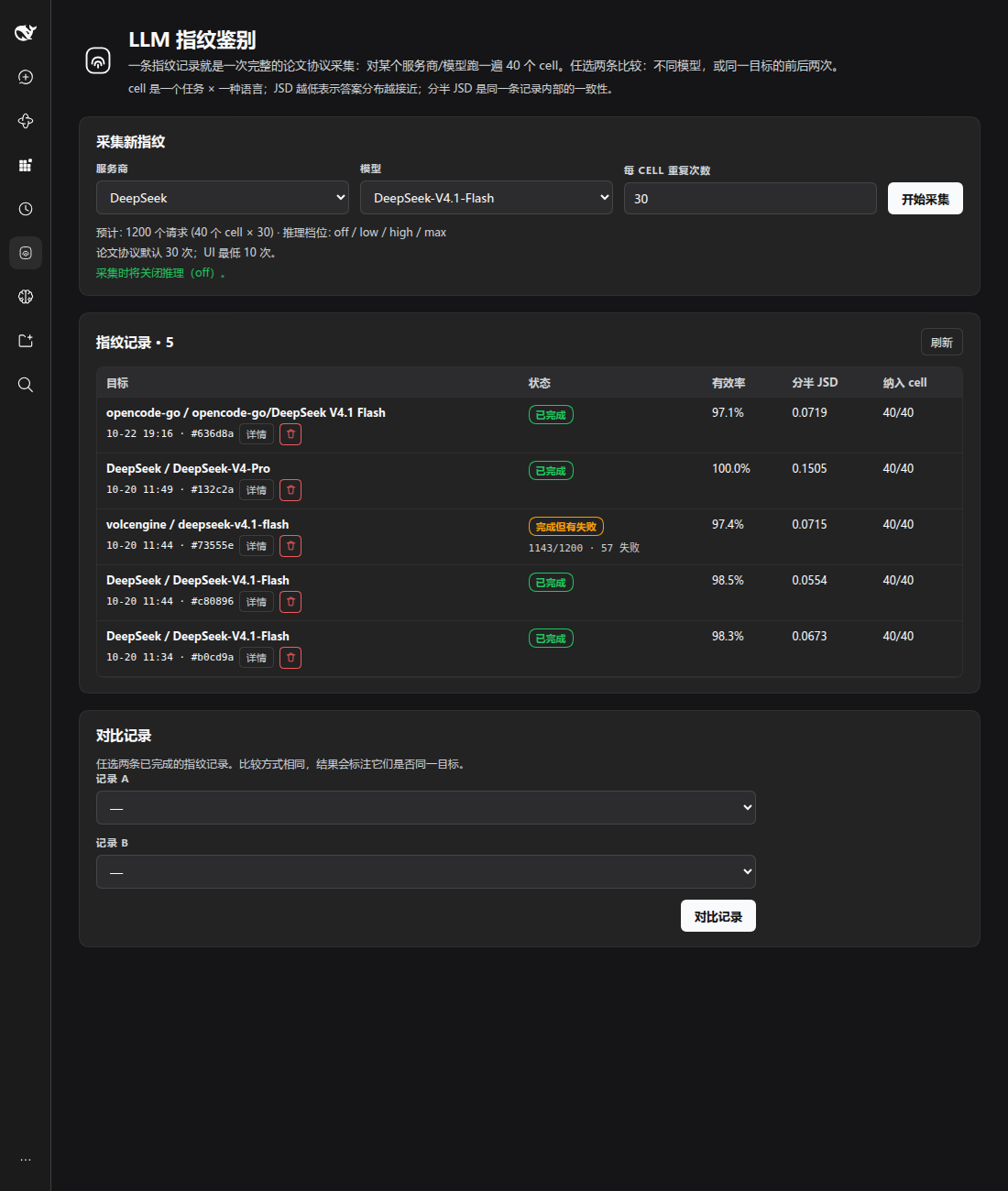Click the 97.1% validity value
This screenshot has width=1008, height=1191.
728,412
